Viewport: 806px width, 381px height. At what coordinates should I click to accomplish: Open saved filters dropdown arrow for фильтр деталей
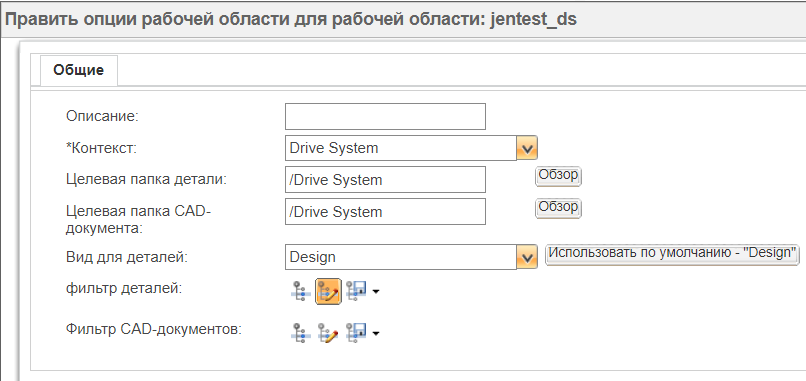tap(376, 292)
